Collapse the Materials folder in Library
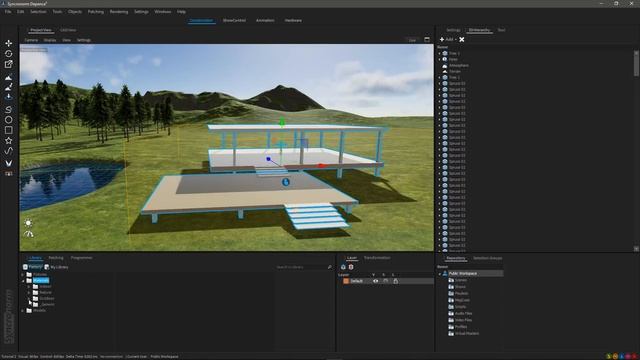This screenshot has width=640, height=360. [23, 281]
